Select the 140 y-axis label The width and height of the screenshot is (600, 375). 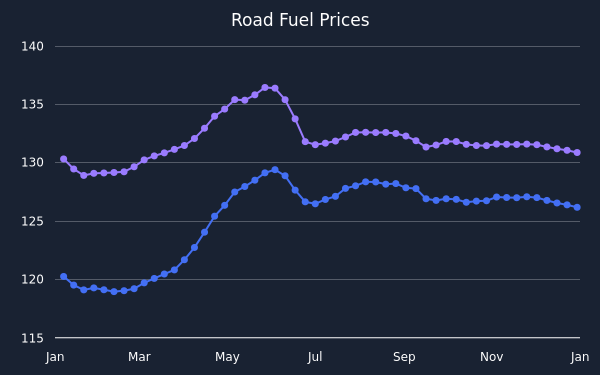point(33,47)
